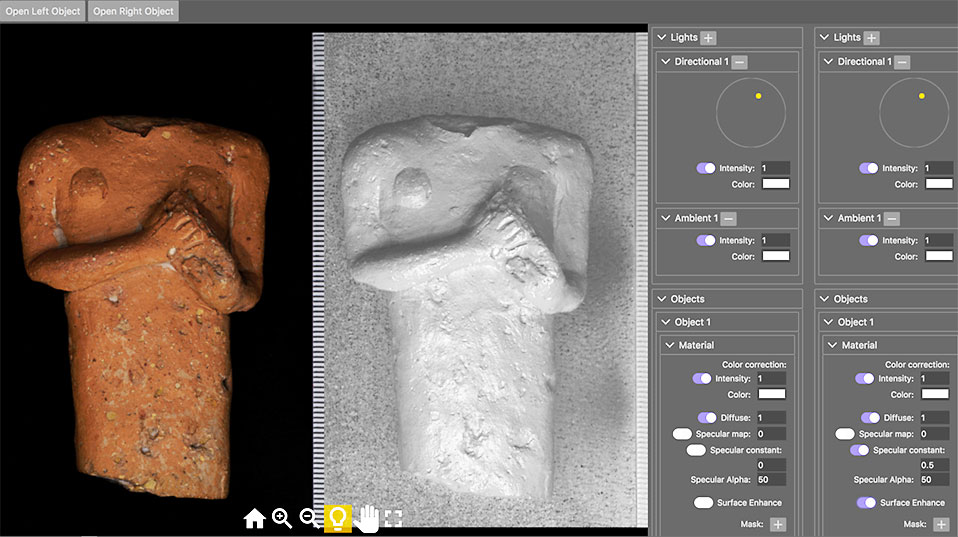
Task: Enable Surface Enhance in left panel
Action: 704,502
